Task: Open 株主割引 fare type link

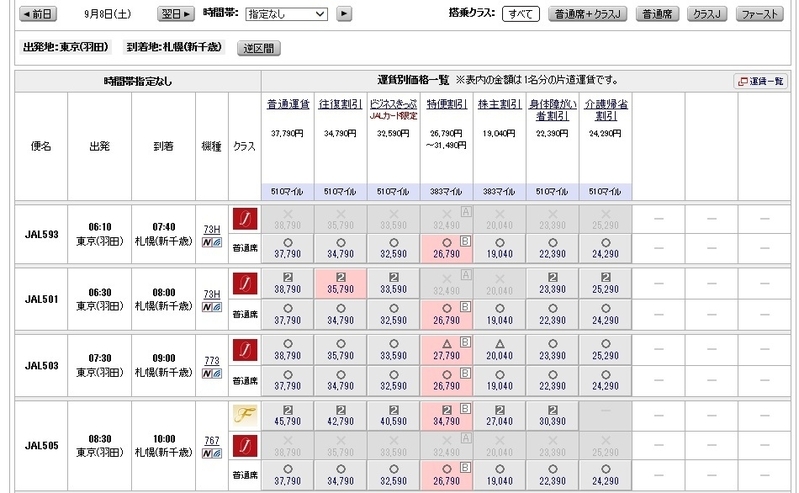Action: click(499, 104)
